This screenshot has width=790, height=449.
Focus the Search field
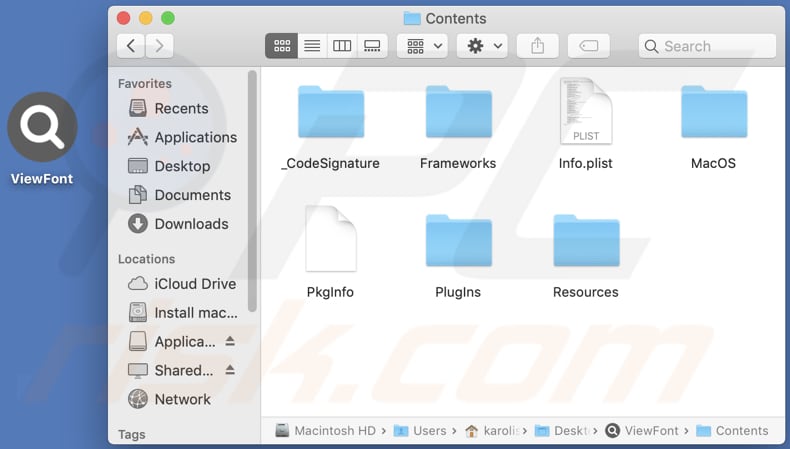(x=707, y=46)
